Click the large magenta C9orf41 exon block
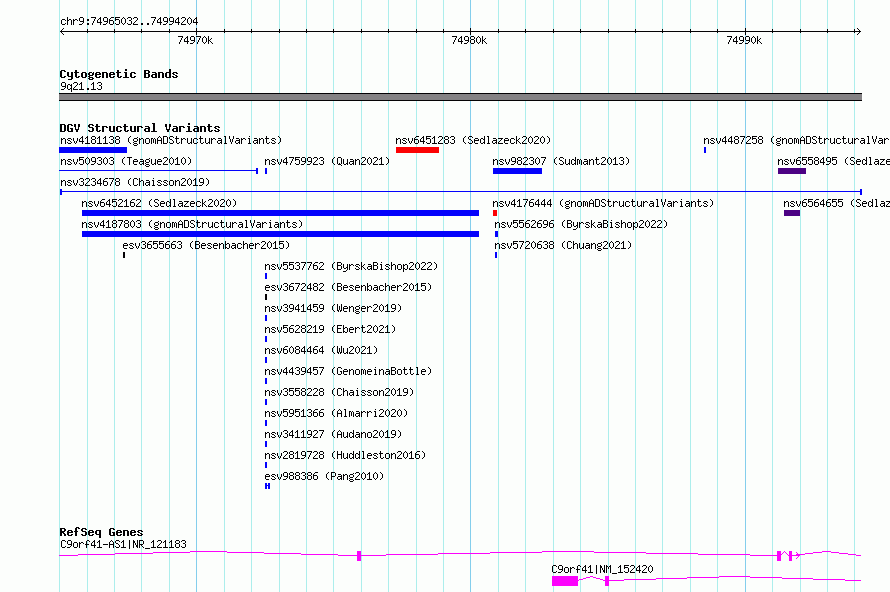Screen dimensions: 890x592 [x=565, y=581]
